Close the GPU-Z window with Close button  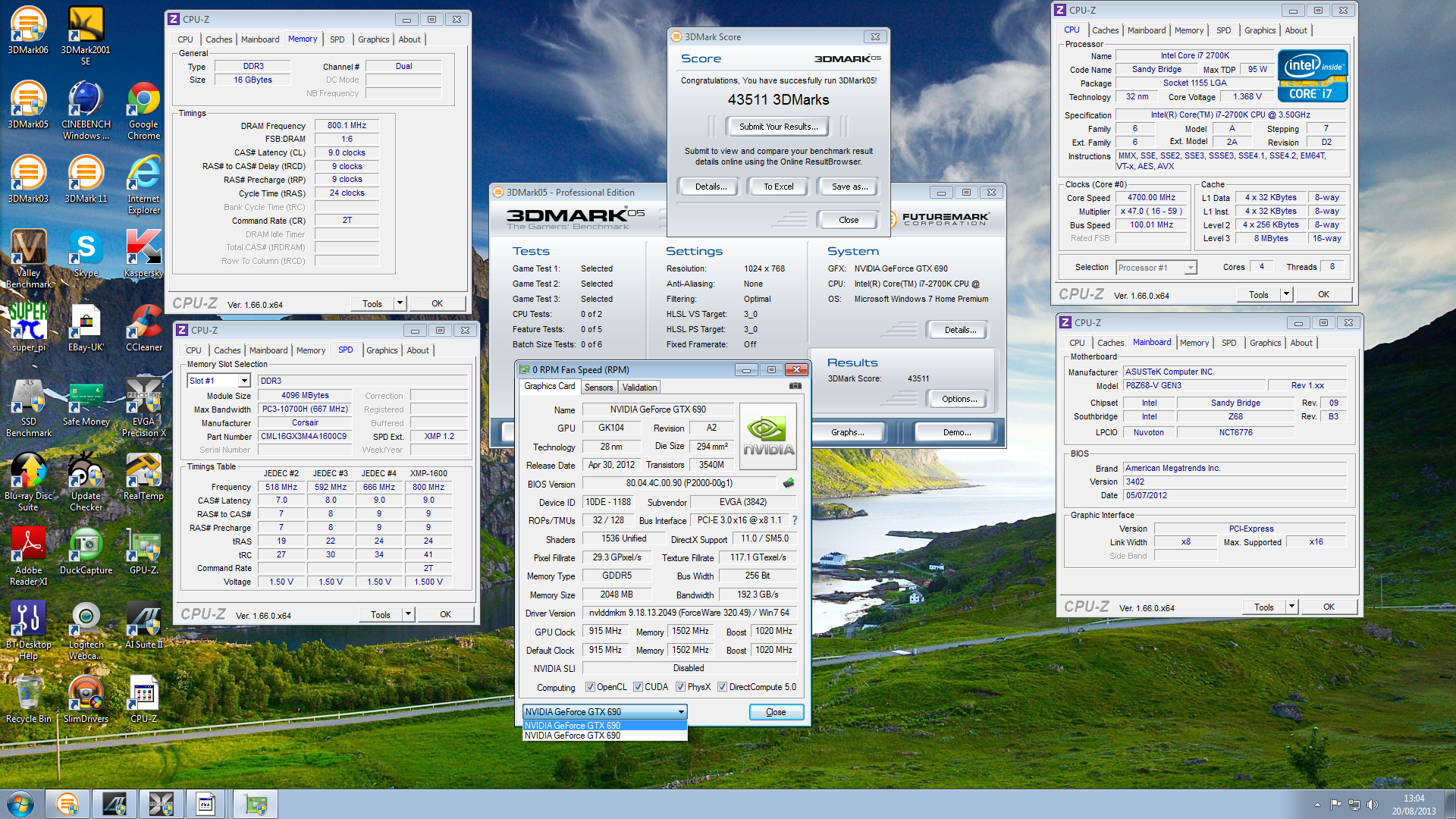776,712
